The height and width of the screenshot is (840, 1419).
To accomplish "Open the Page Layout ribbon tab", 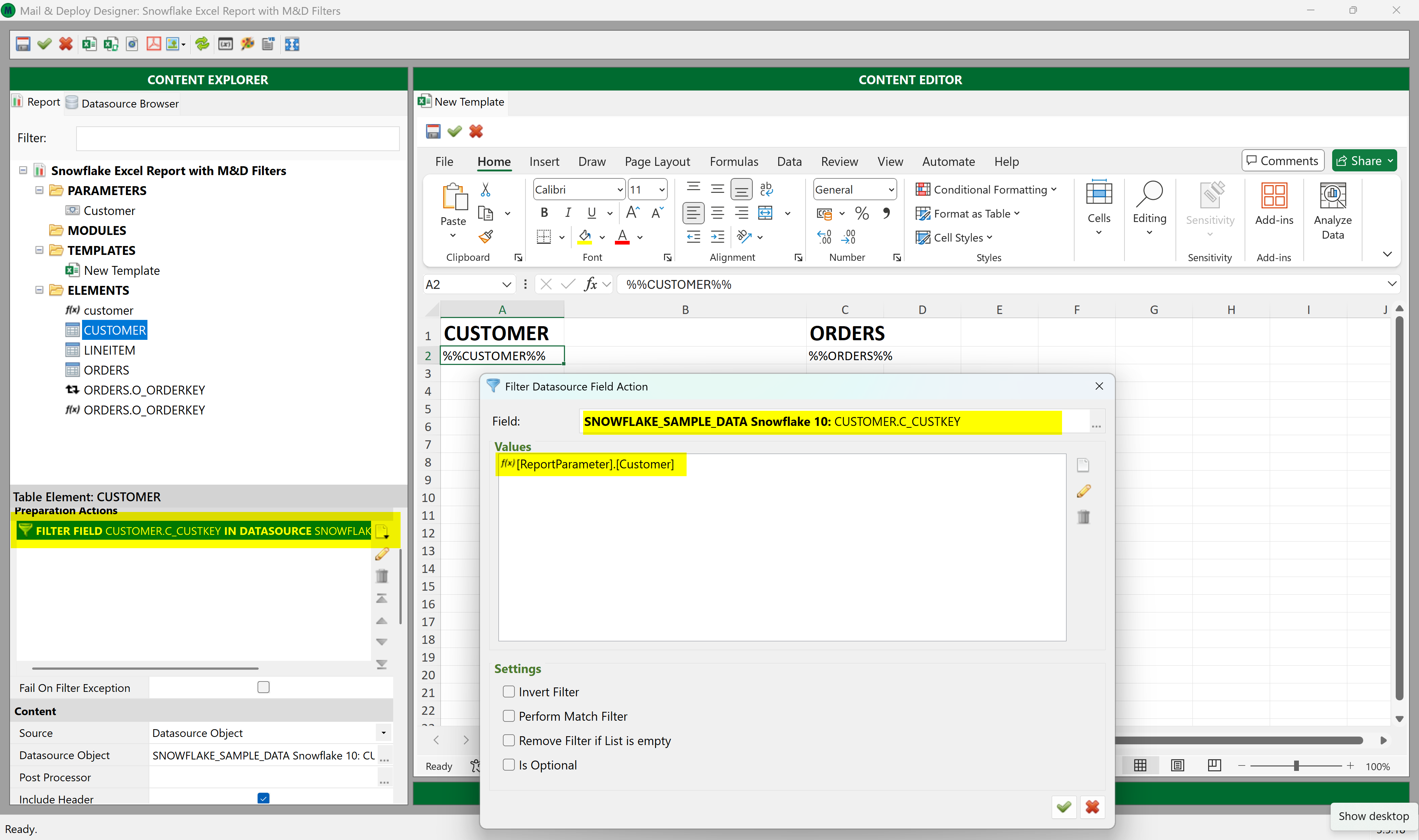I will (x=657, y=162).
